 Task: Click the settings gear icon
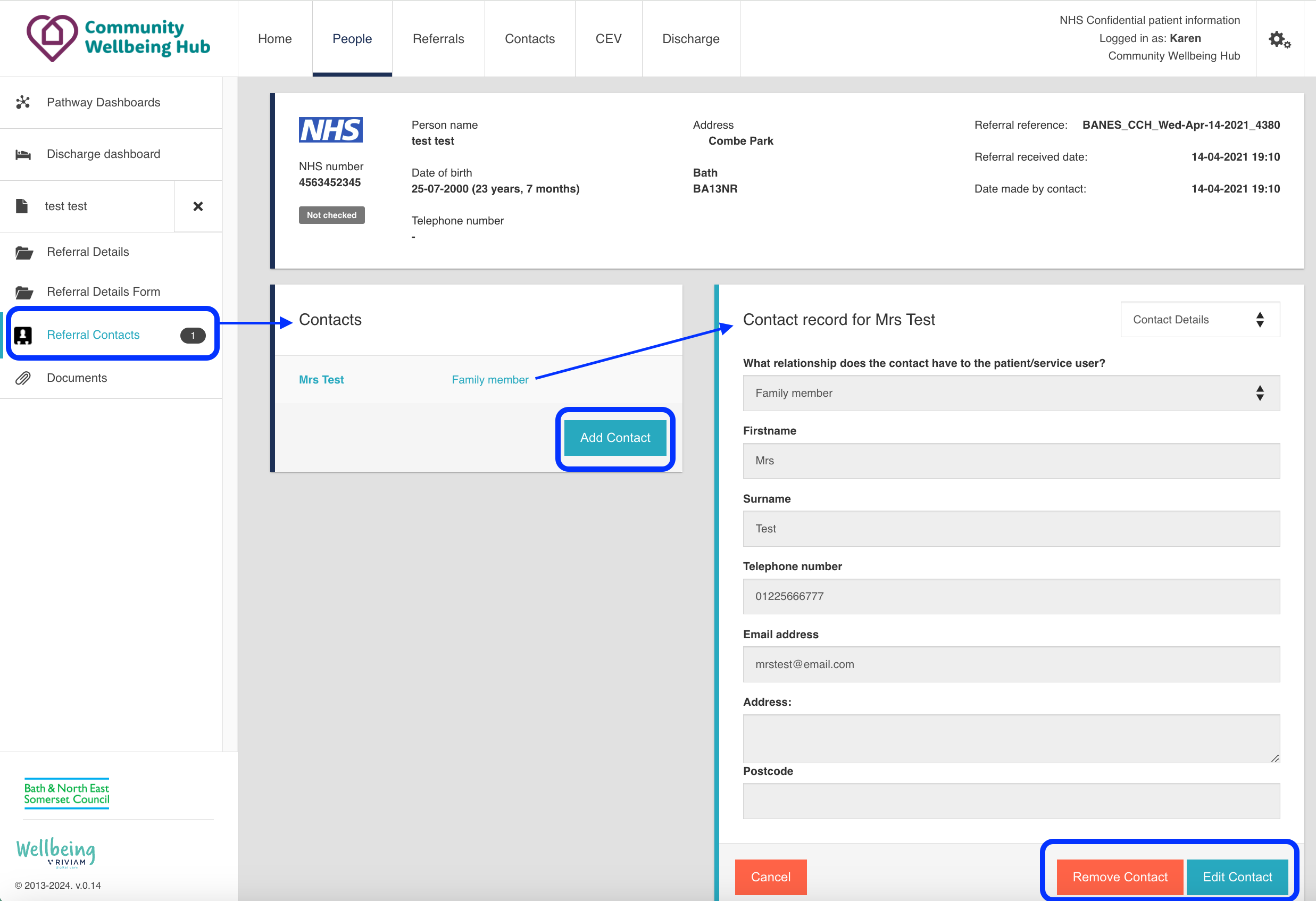click(1280, 39)
